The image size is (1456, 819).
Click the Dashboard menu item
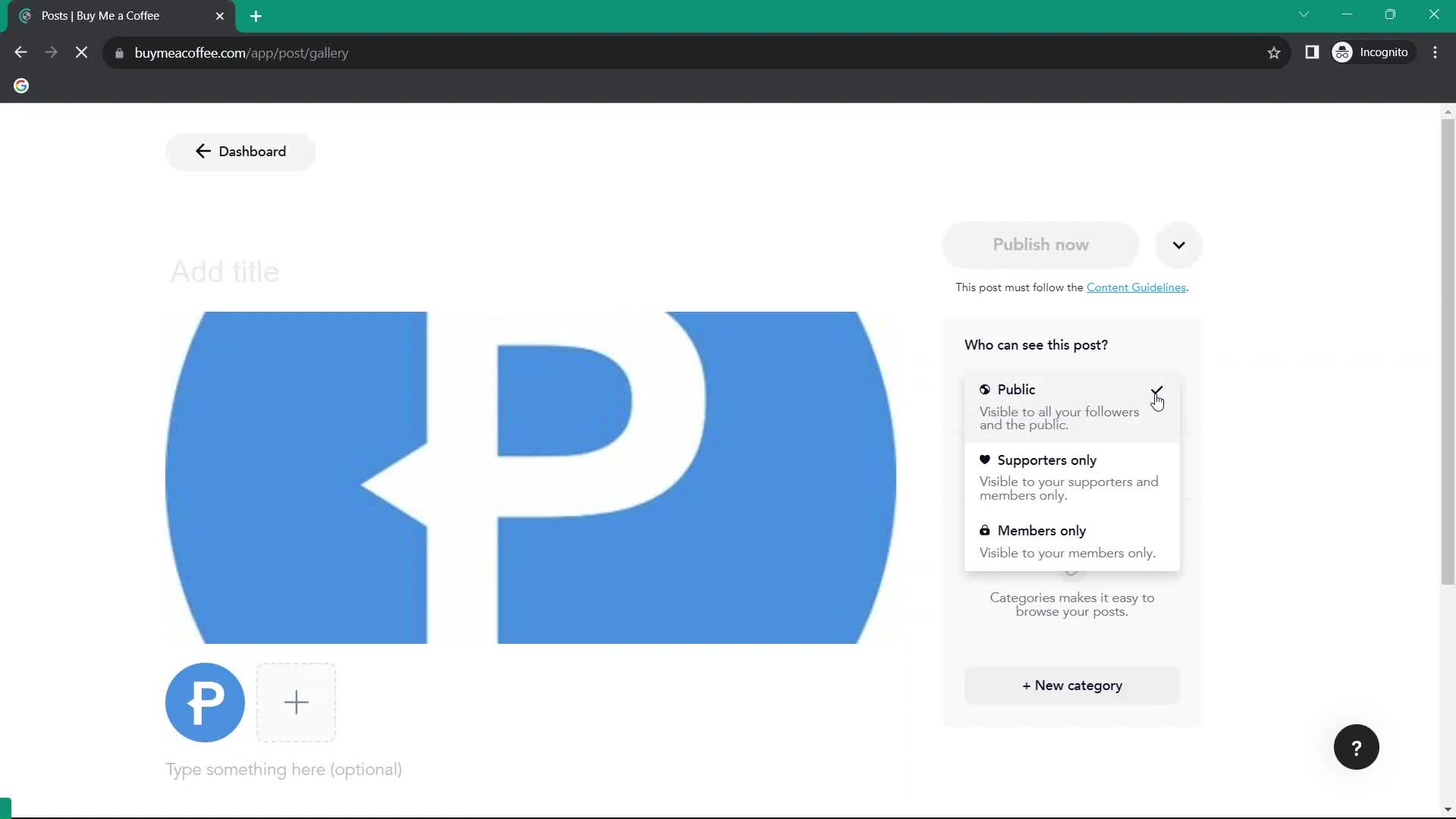coord(240,151)
